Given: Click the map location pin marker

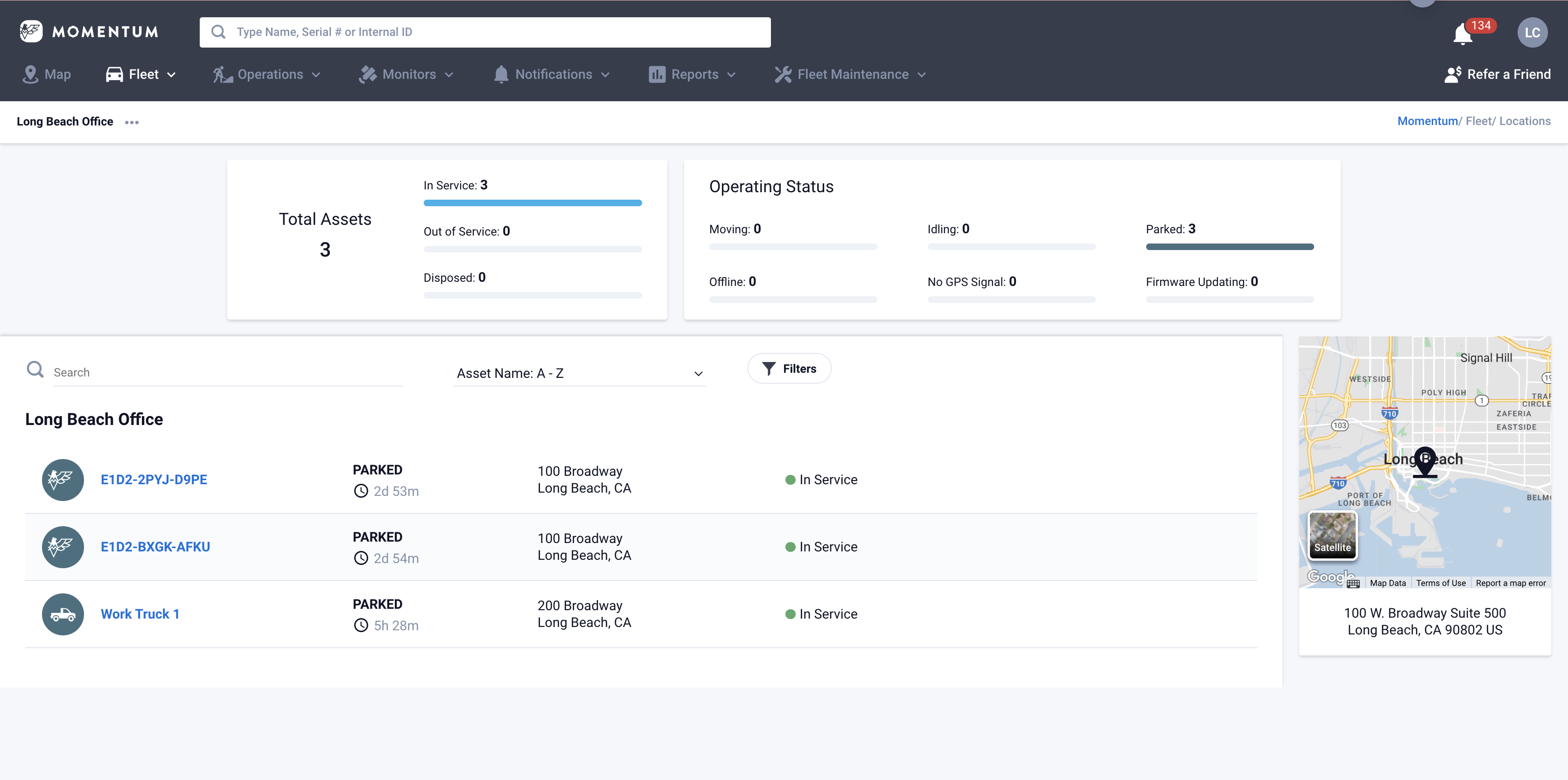Looking at the screenshot, I should pos(1424,460).
